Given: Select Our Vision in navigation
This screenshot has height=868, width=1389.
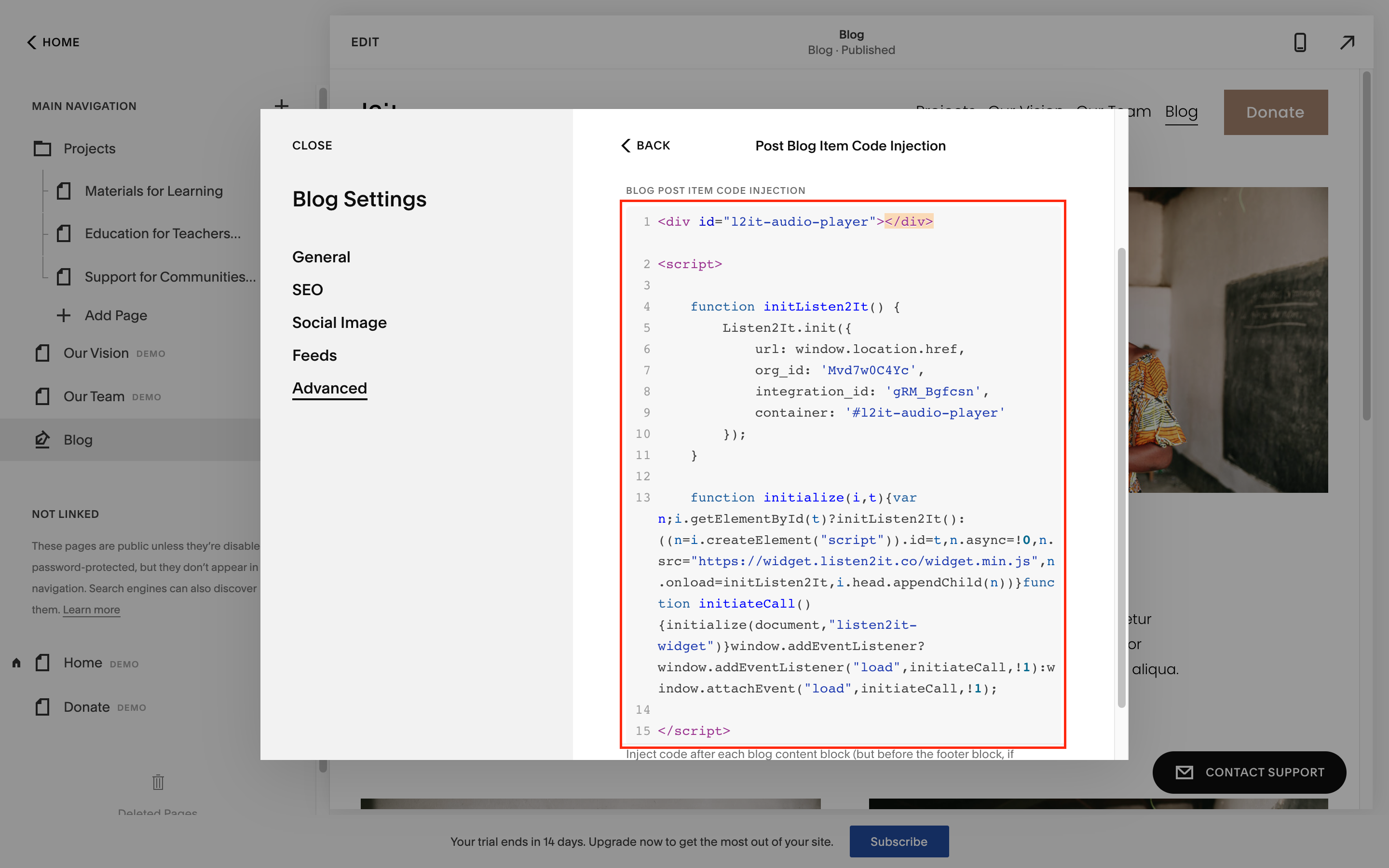Looking at the screenshot, I should 96,353.
